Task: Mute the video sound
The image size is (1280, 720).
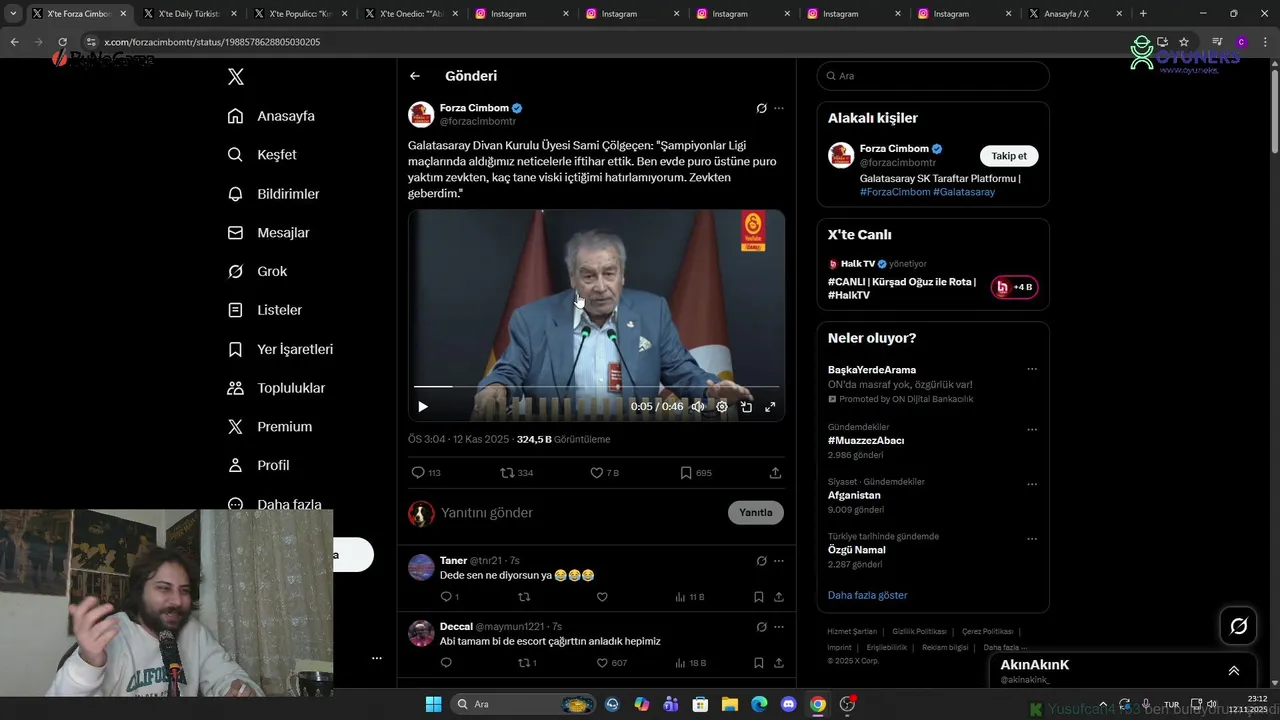Action: tap(698, 406)
